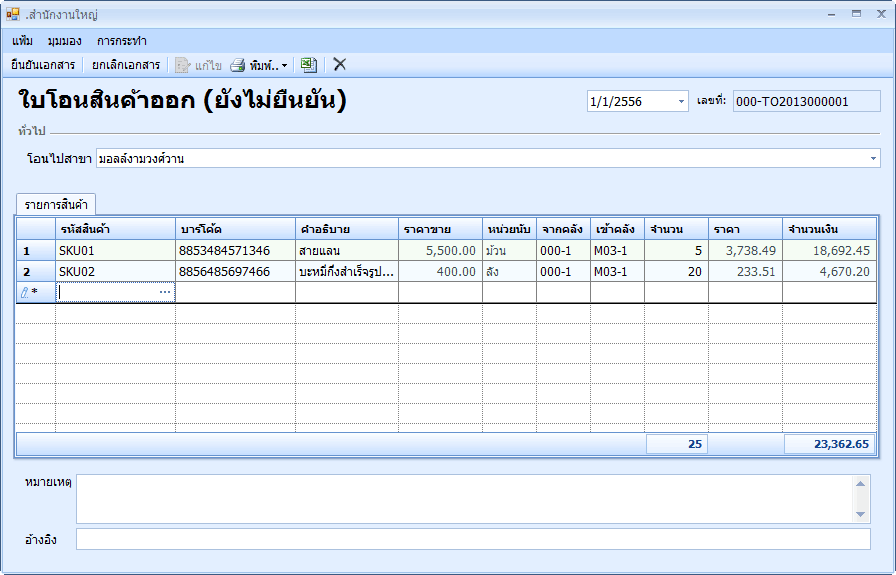Click into the อ้างอิง reference field
896x575 pixels.
tap(472, 539)
